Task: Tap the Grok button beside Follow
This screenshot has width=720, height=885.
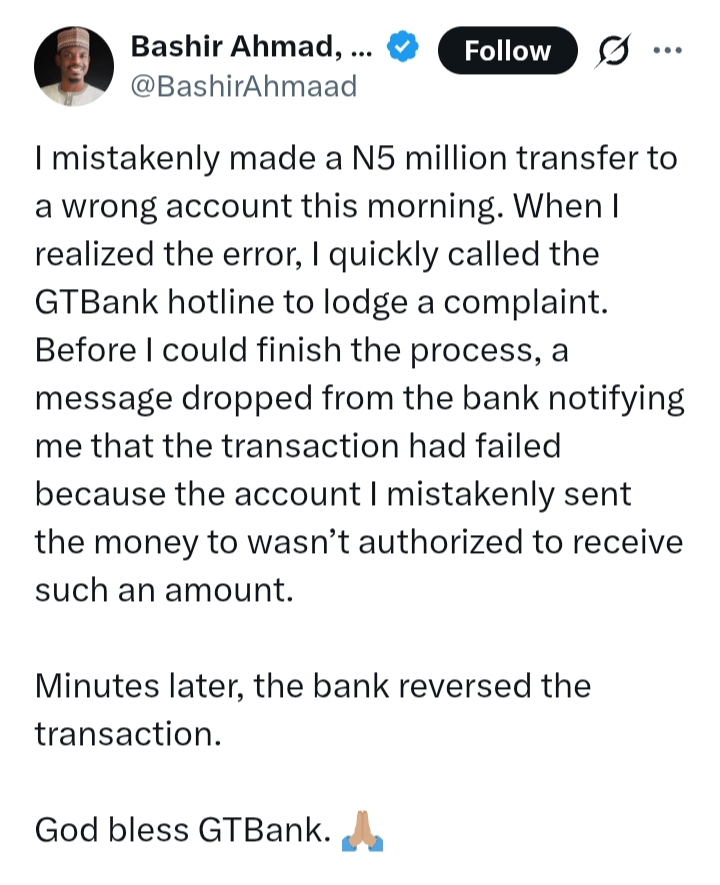Action: point(613,51)
